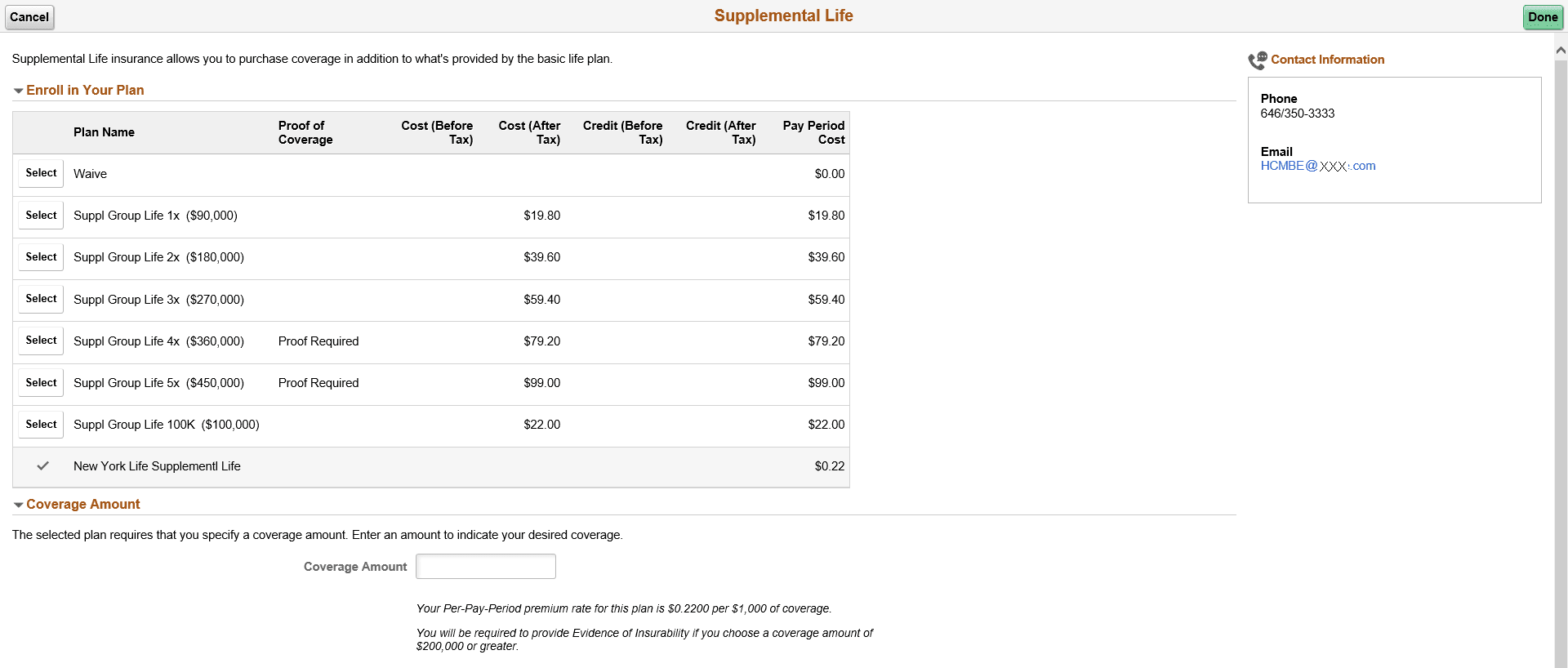Click the New York Life Supplementl Life row

(157, 466)
